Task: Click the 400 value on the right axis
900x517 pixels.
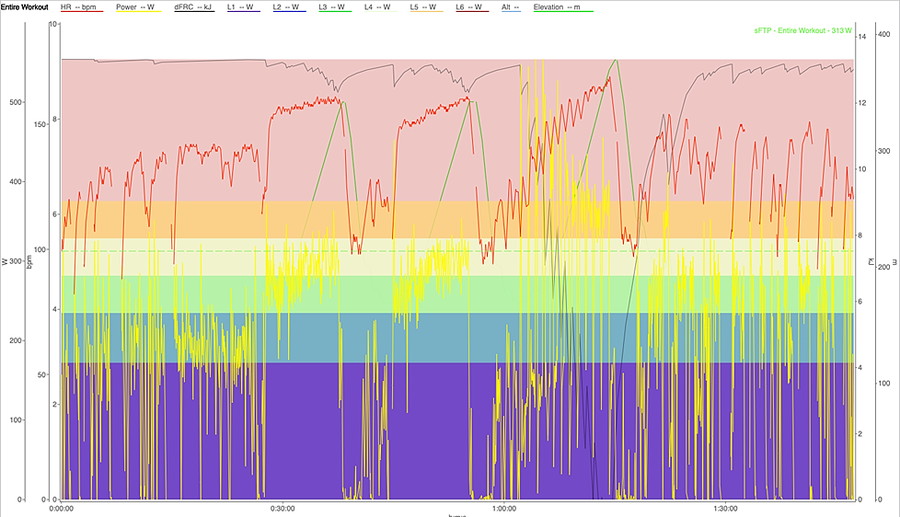Action: point(882,35)
